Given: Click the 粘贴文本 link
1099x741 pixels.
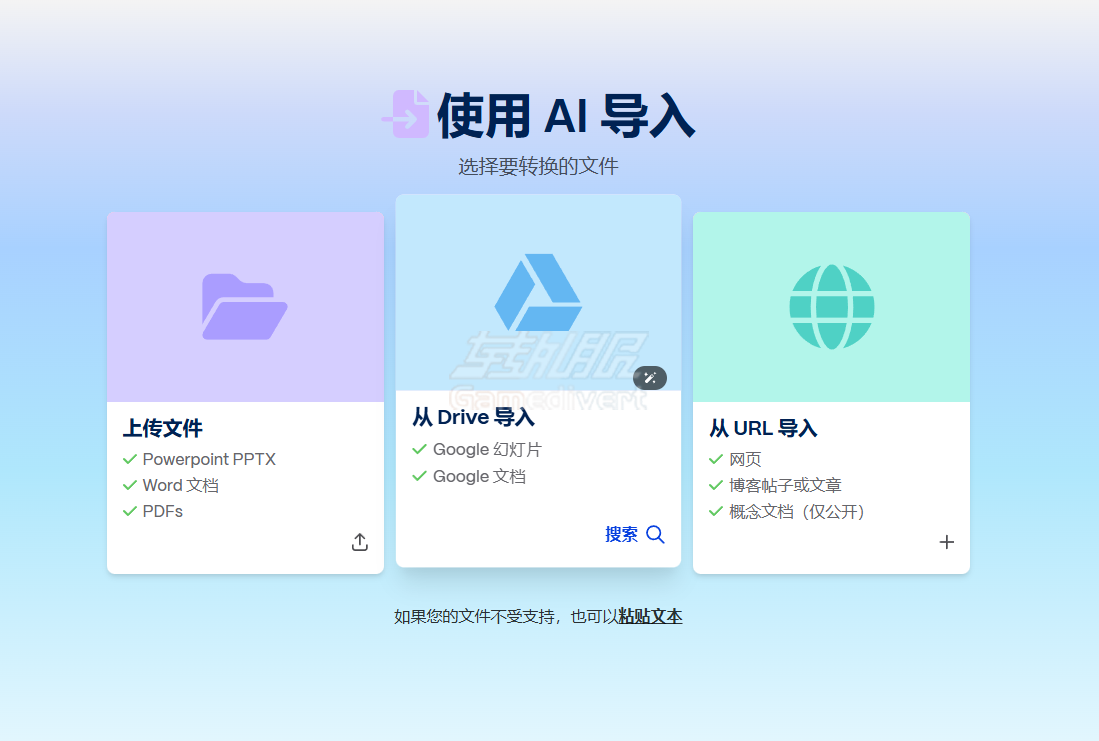Looking at the screenshot, I should (x=649, y=616).
